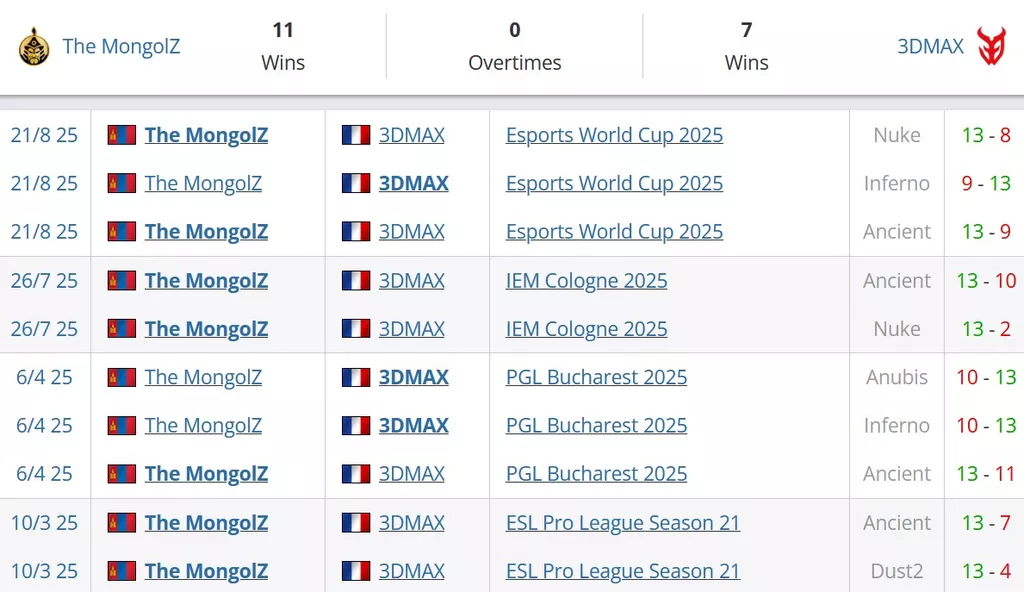Viewport: 1024px width, 592px height.
Task: Click the red 3DMAX devil logo
Action: click(991, 46)
